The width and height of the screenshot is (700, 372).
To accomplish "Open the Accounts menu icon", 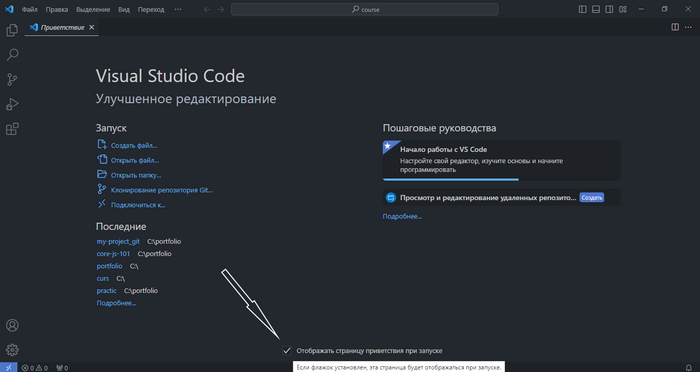I will [x=12, y=325].
